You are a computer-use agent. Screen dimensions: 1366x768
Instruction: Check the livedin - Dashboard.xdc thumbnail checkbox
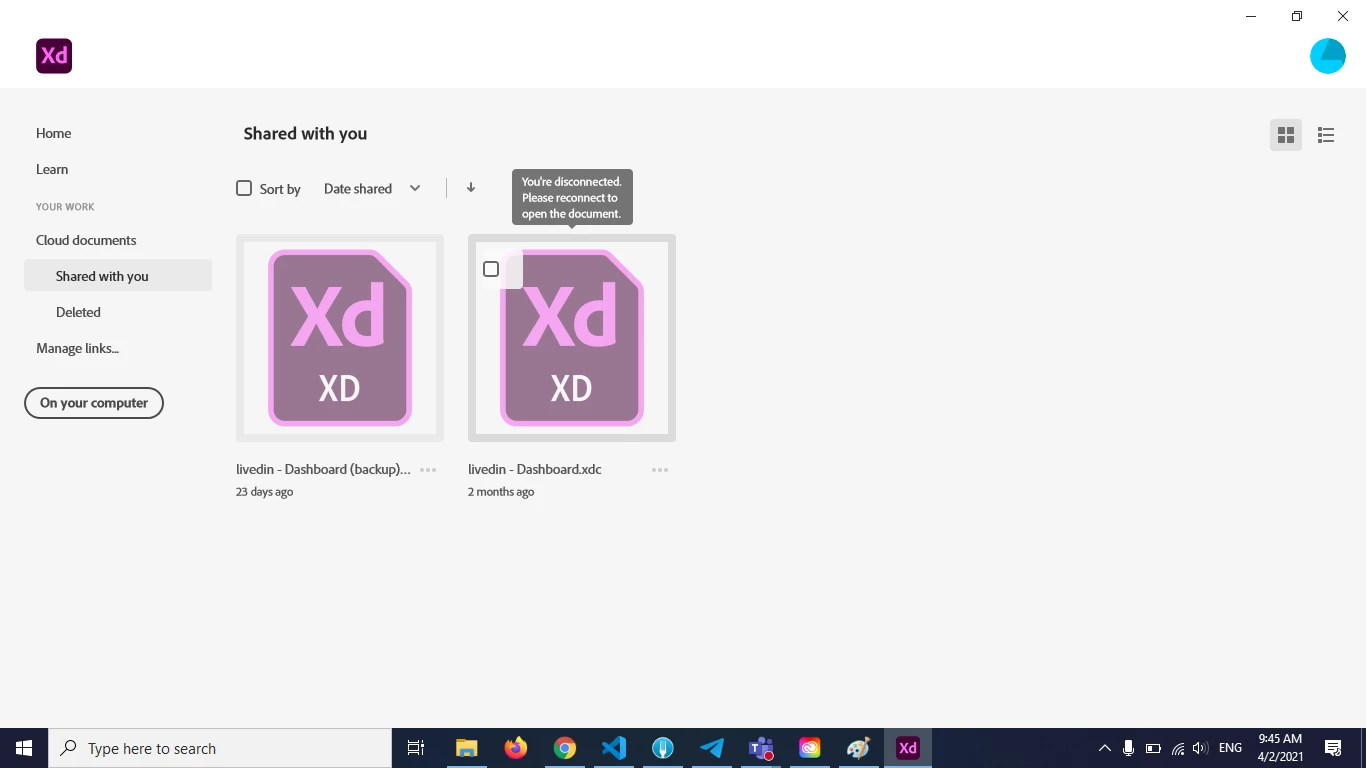491,269
